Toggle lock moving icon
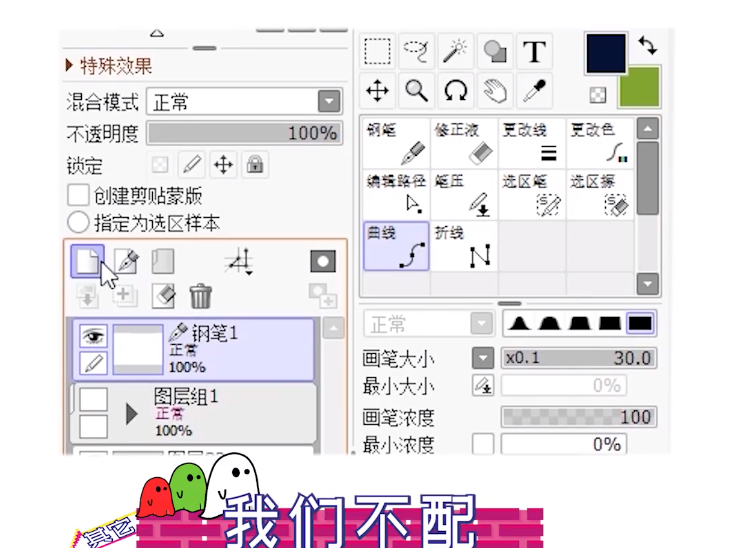 [x=223, y=165]
